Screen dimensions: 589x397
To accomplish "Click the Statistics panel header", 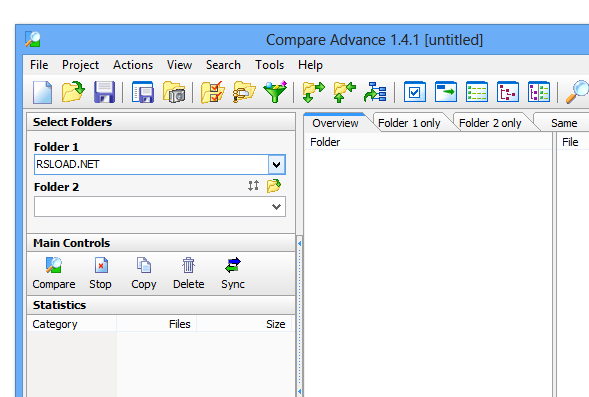I will coord(161,305).
